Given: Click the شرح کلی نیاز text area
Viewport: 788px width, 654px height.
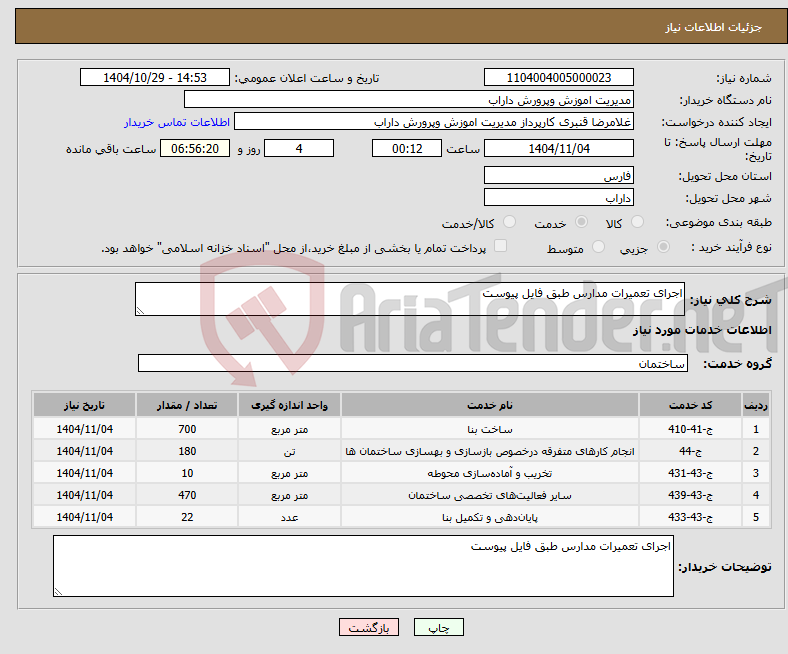Looking at the screenshot, I should point(410,299).
